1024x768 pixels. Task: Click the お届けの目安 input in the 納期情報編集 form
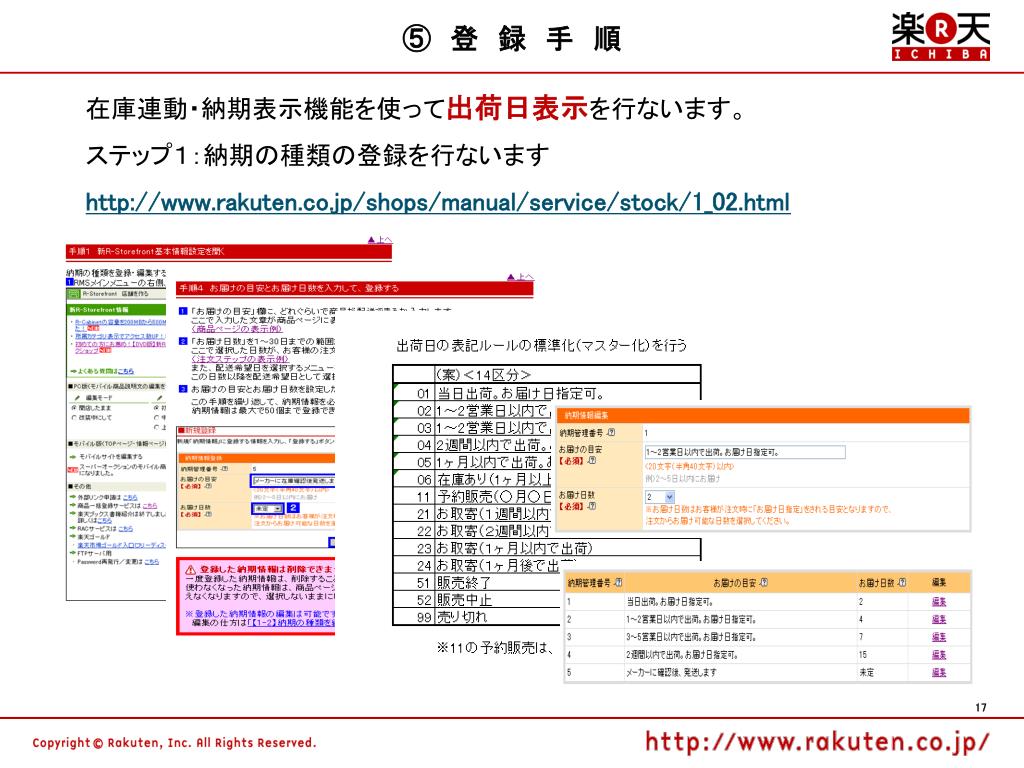pyautogui.click(x=744, y=452)
